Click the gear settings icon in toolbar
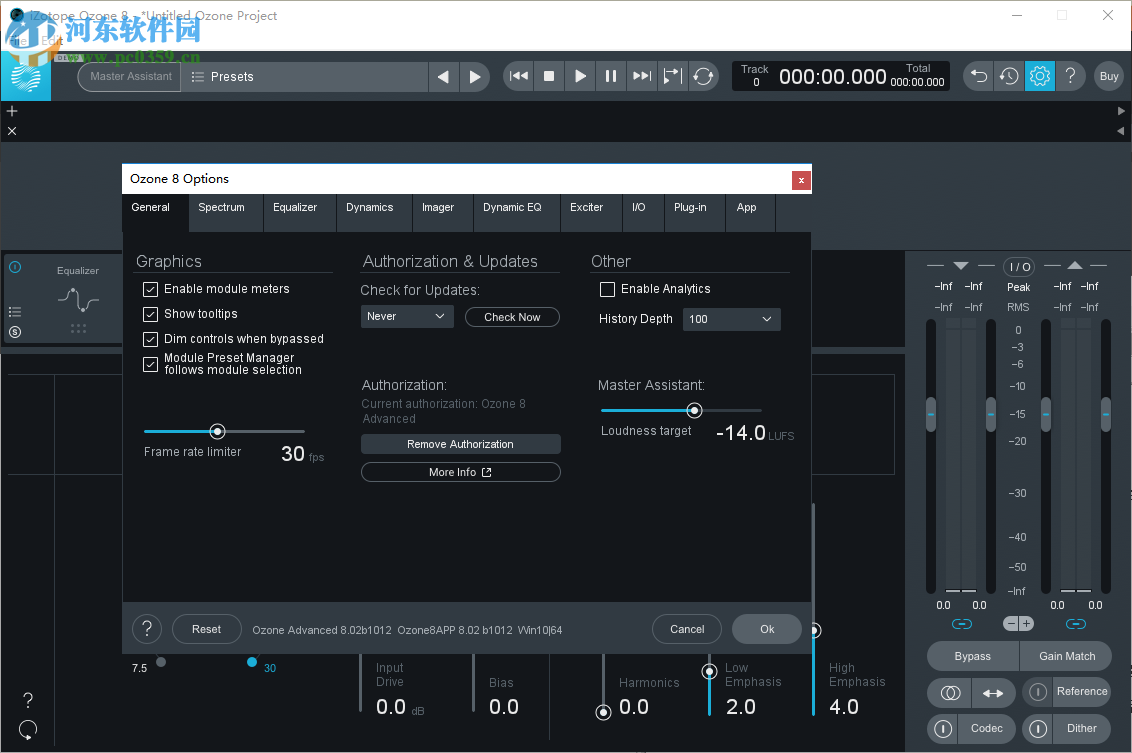The image size is (1132, 753). [x=1040, y=76]
